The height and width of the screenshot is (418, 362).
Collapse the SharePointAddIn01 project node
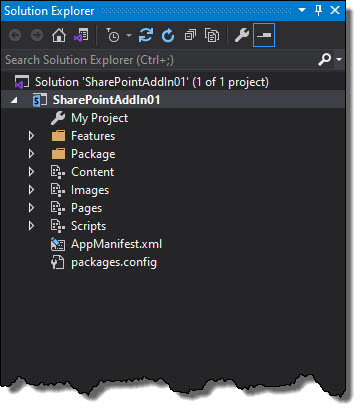point(14,100)
